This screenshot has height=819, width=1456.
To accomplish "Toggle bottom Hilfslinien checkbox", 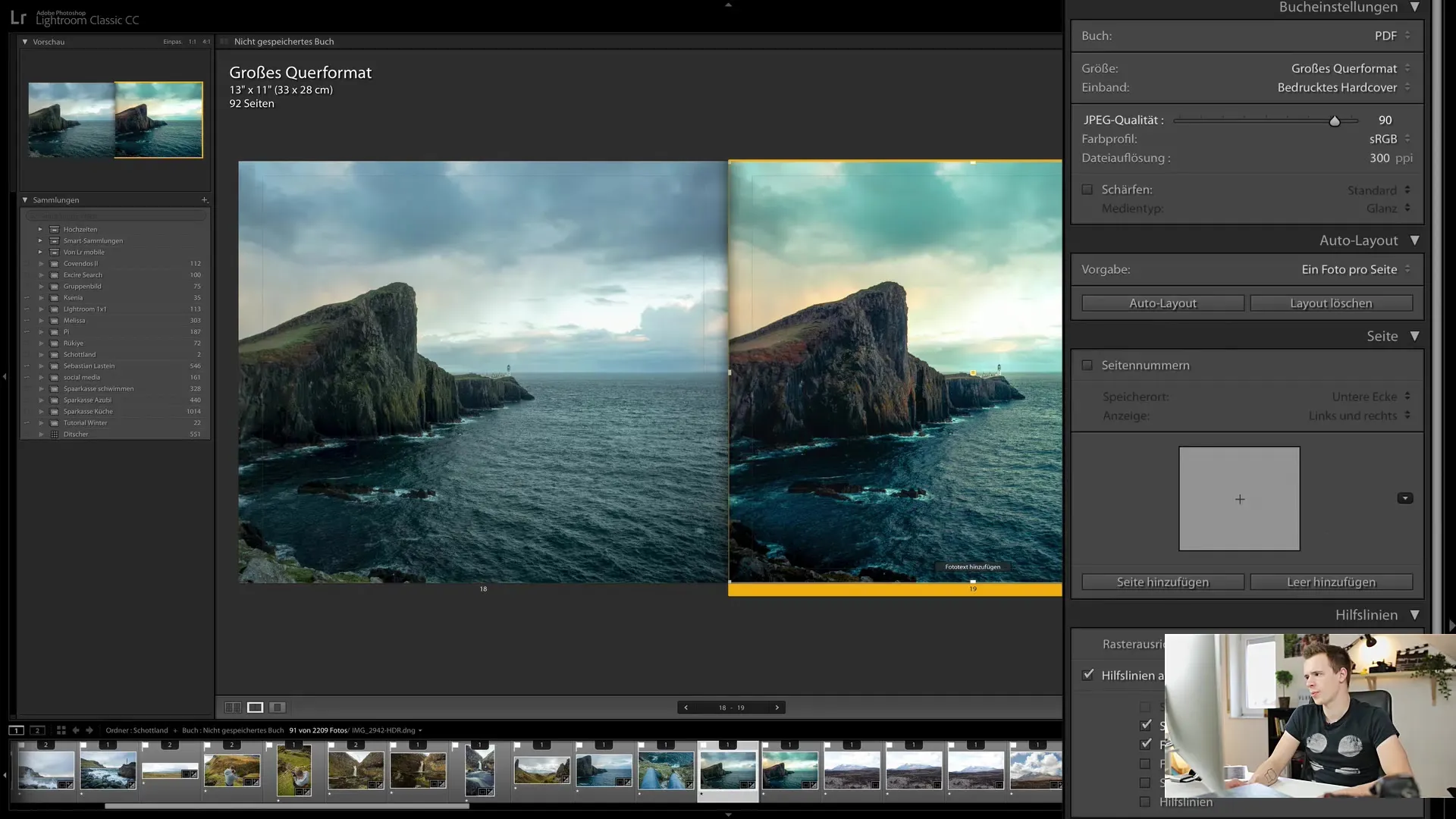I will [1145, 802].
